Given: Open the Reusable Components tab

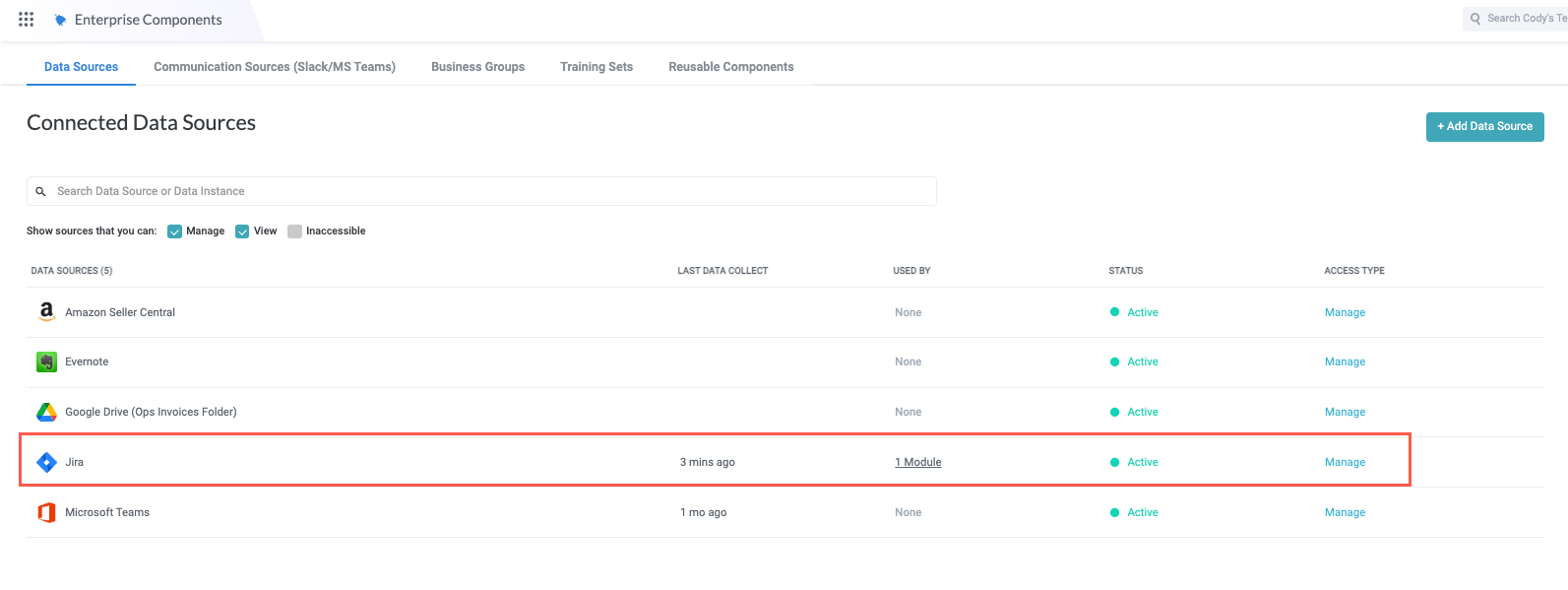Looking at the screenshot, I should (x=731, y=67).
